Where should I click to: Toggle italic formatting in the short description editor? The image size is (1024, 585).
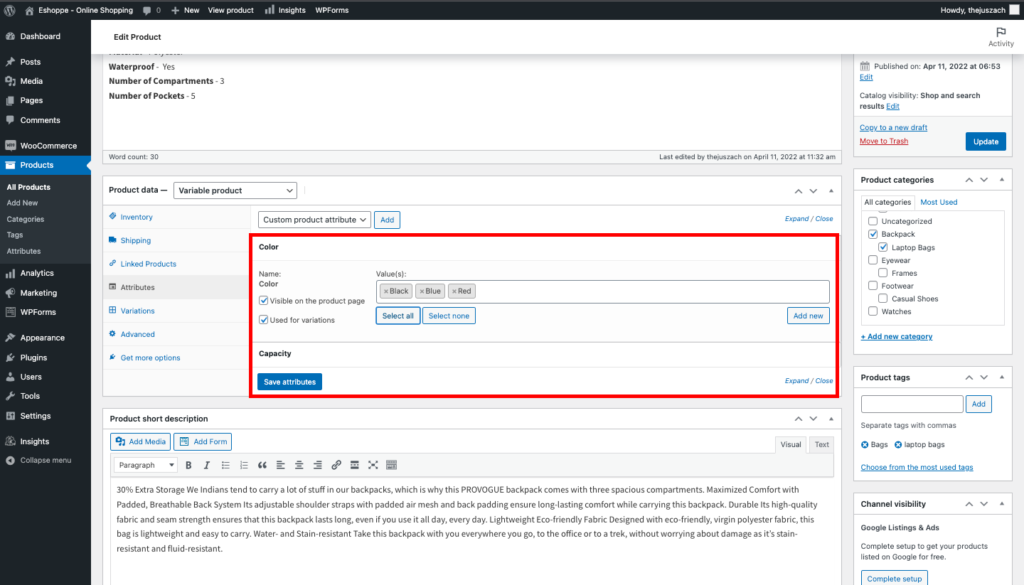(x=207, y=465)
